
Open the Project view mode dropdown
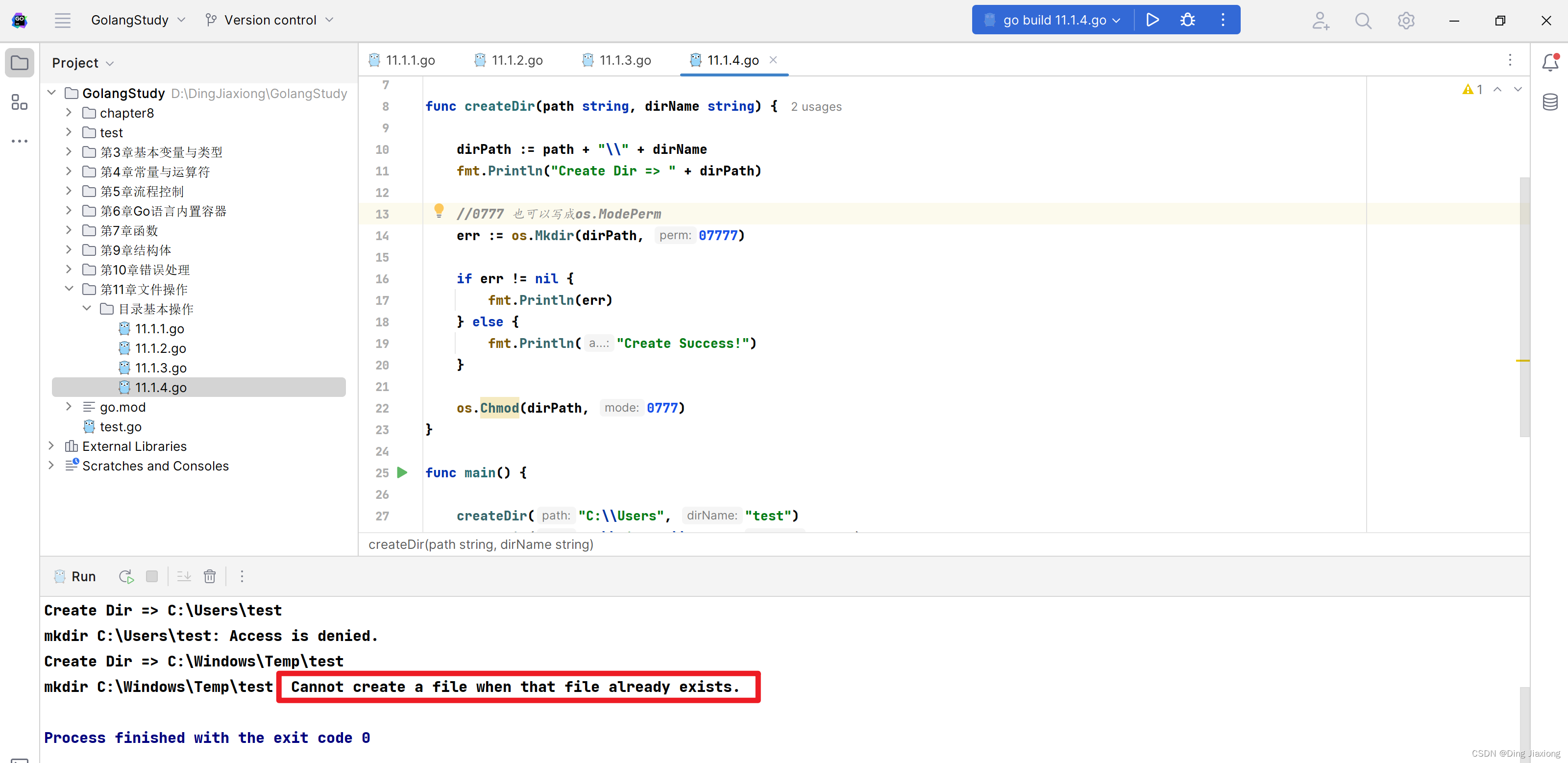pos(83,63)
